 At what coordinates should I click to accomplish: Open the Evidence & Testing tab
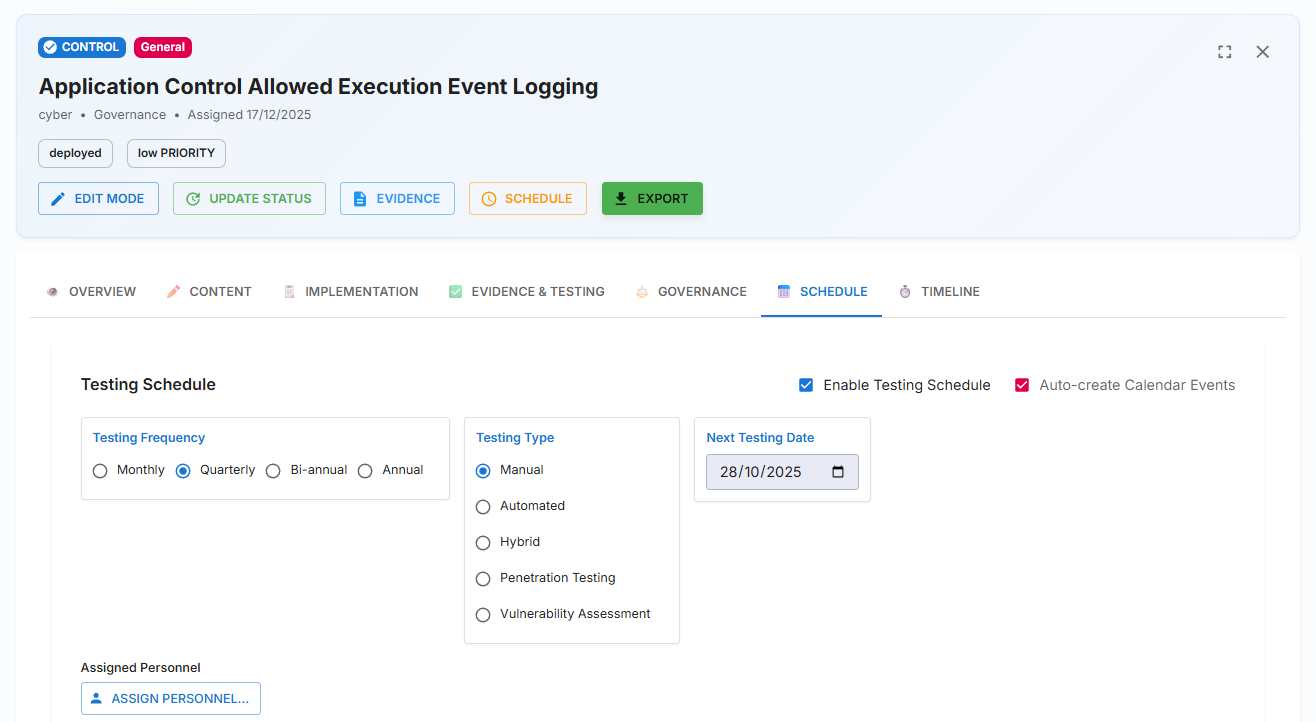527,292
